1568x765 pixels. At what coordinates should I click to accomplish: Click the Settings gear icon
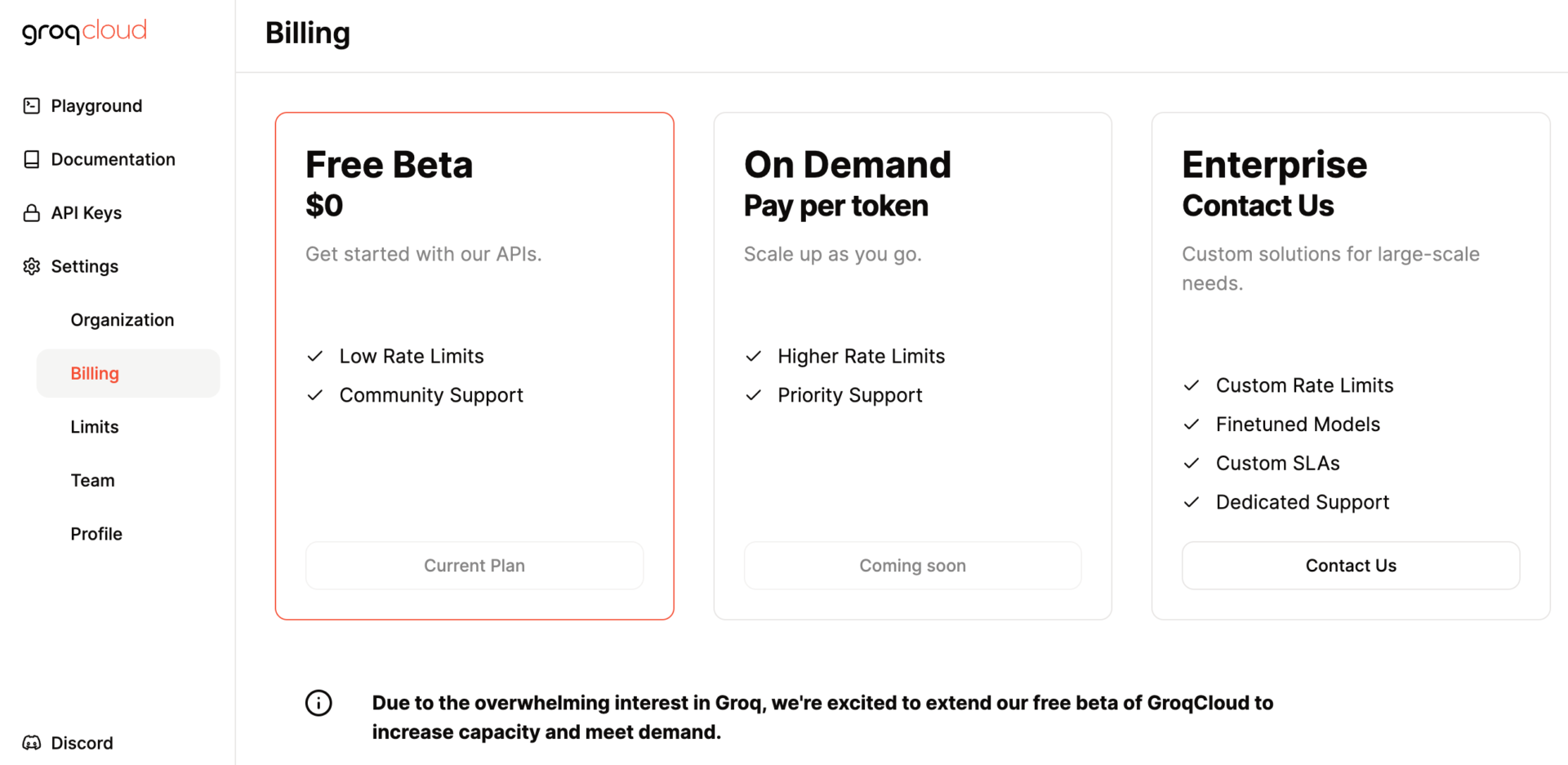pyautogui.click(x=32, y=266)
